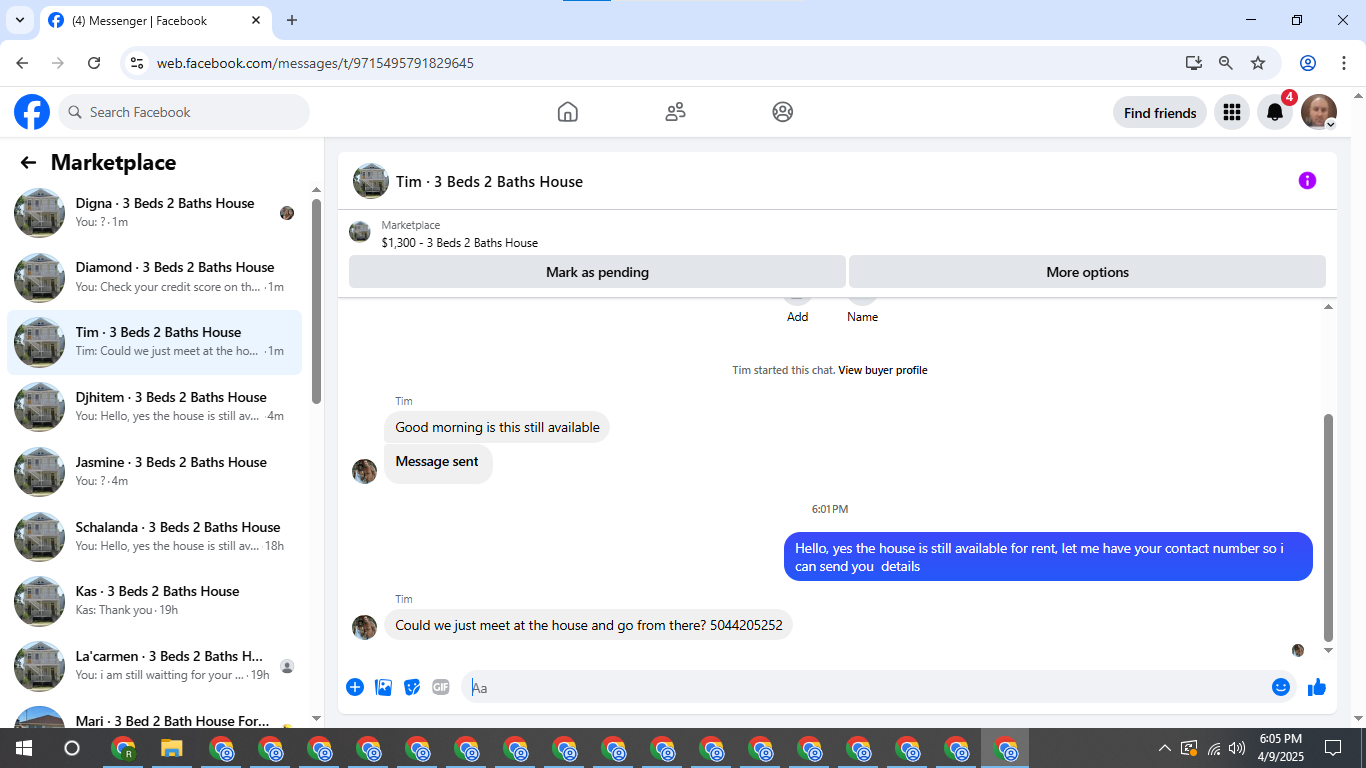Screen dimensions: 1366x768
Task: Open Tim 3 Beds 2 Baths House chat
Action: coord(155,342)
